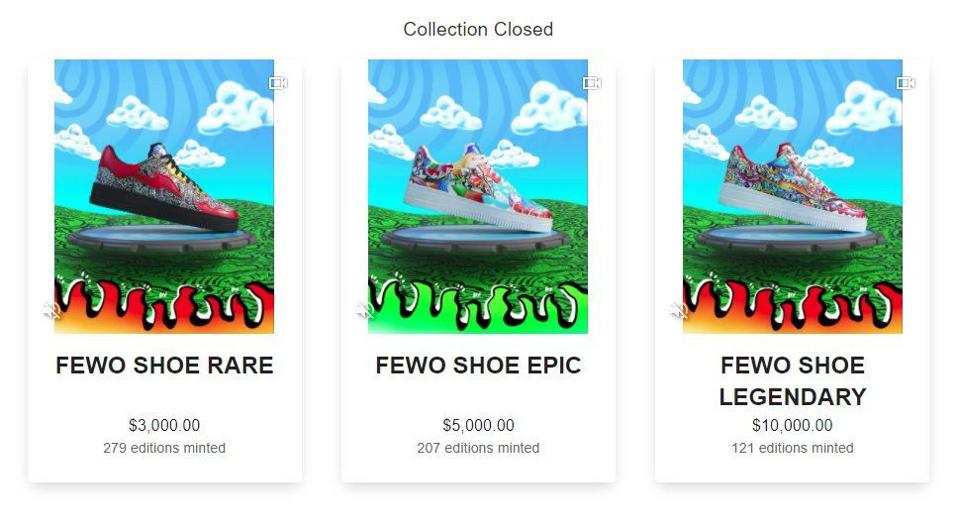Click the Collection Closed heading
958x527 pixels.
click(x=478, y=29)
